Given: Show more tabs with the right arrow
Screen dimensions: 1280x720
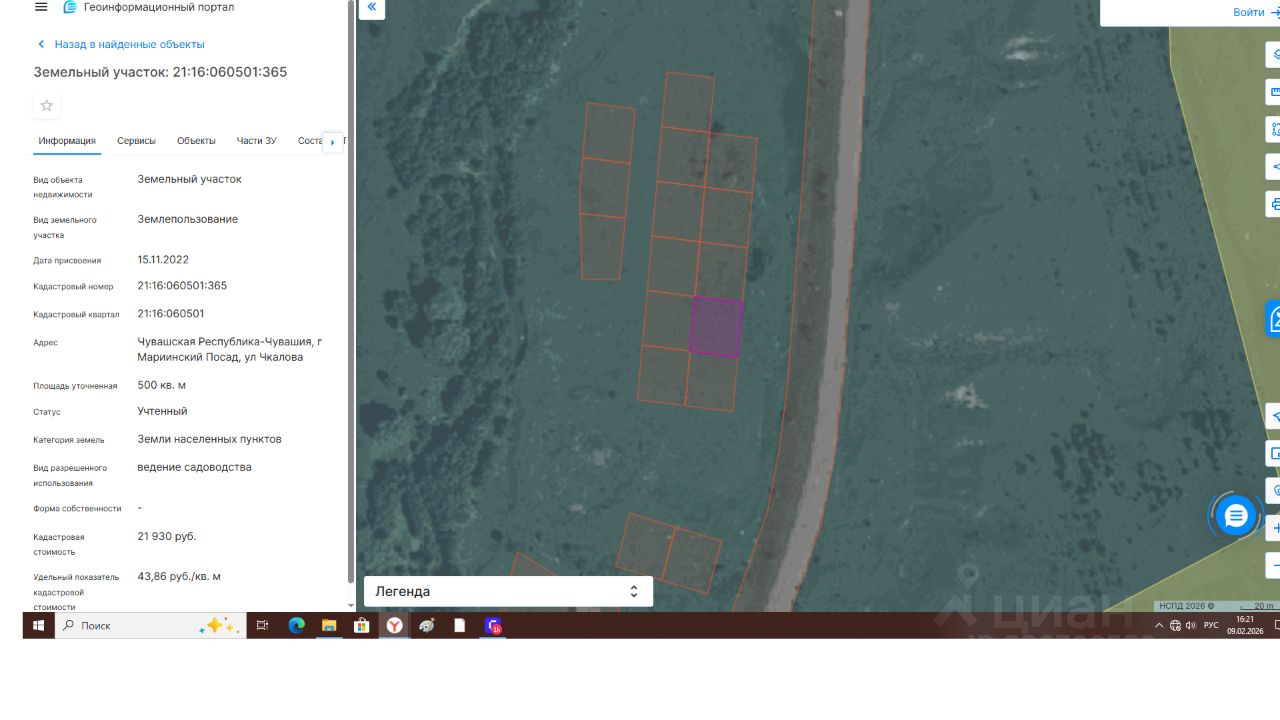Looking at the screenshot, I should 333,142.
